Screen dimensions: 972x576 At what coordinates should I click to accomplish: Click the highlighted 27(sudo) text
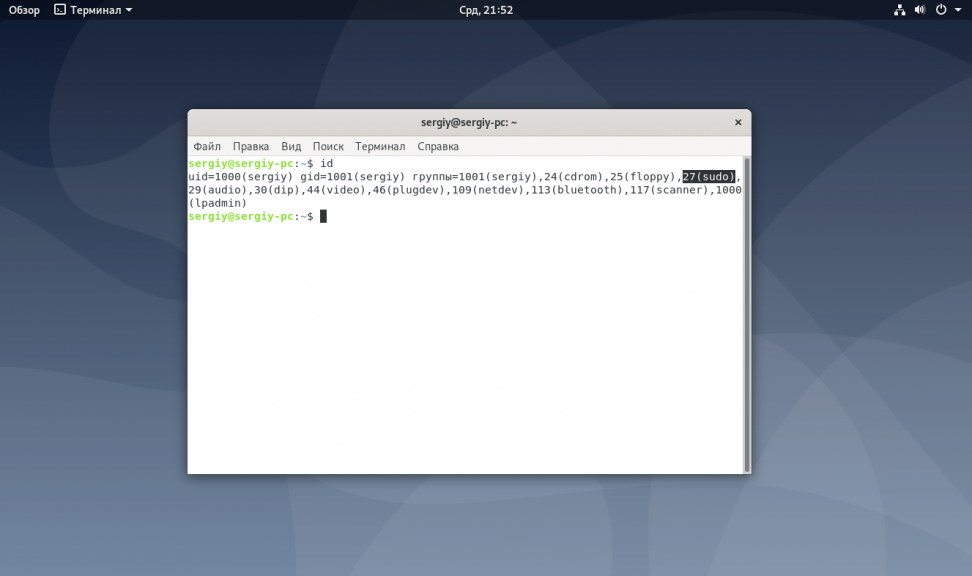click(709, 177)
